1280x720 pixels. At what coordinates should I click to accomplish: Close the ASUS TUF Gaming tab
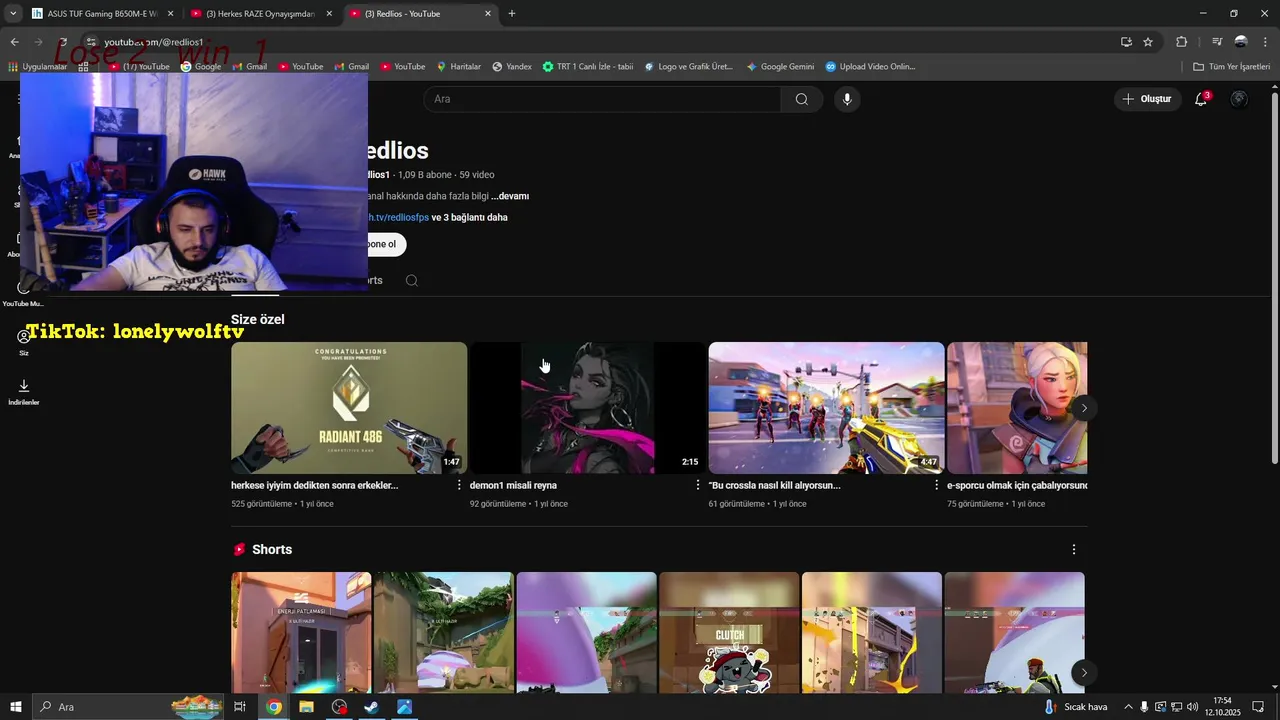tap(170, 14)
